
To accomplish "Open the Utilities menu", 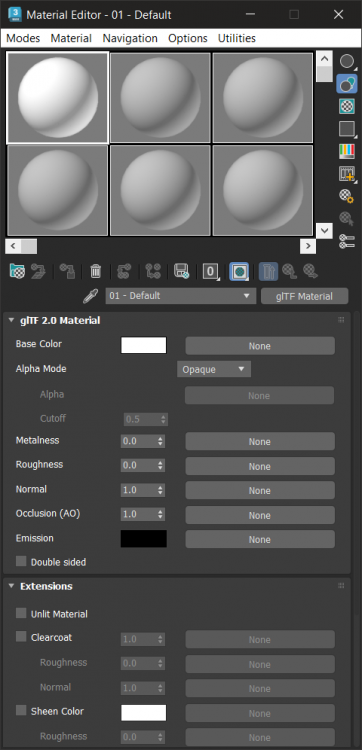I will [x=237, y=38].
